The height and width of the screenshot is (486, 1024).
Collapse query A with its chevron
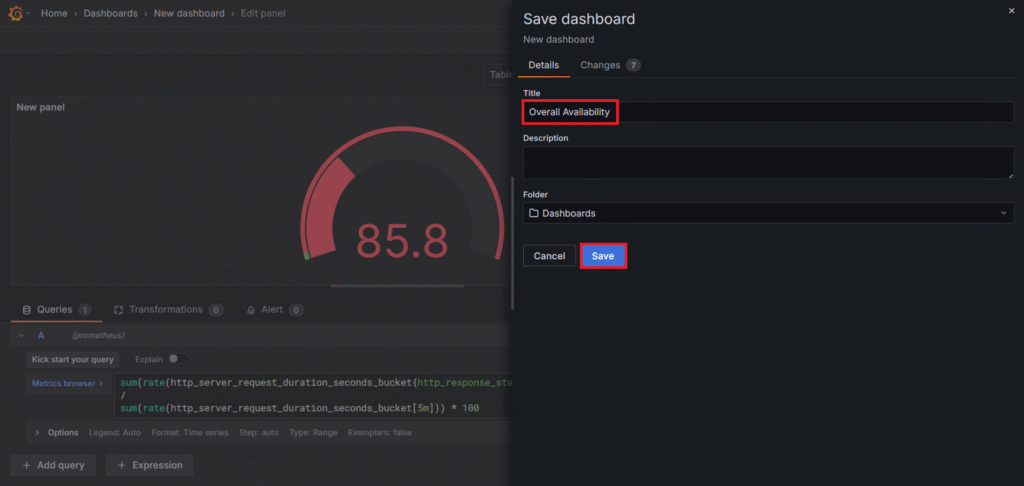[x=22, y=335]
